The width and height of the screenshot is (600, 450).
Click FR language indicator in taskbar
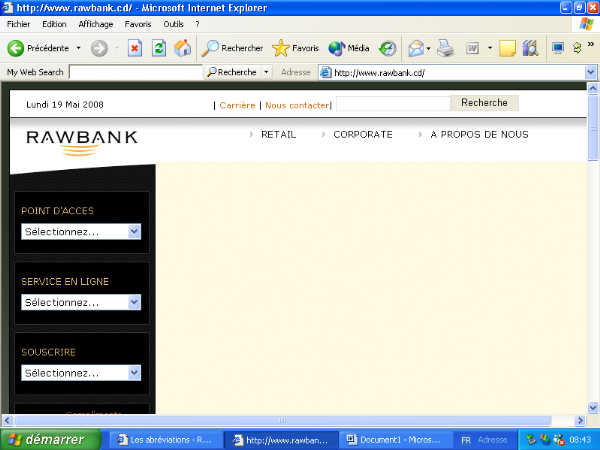(466, 440)
